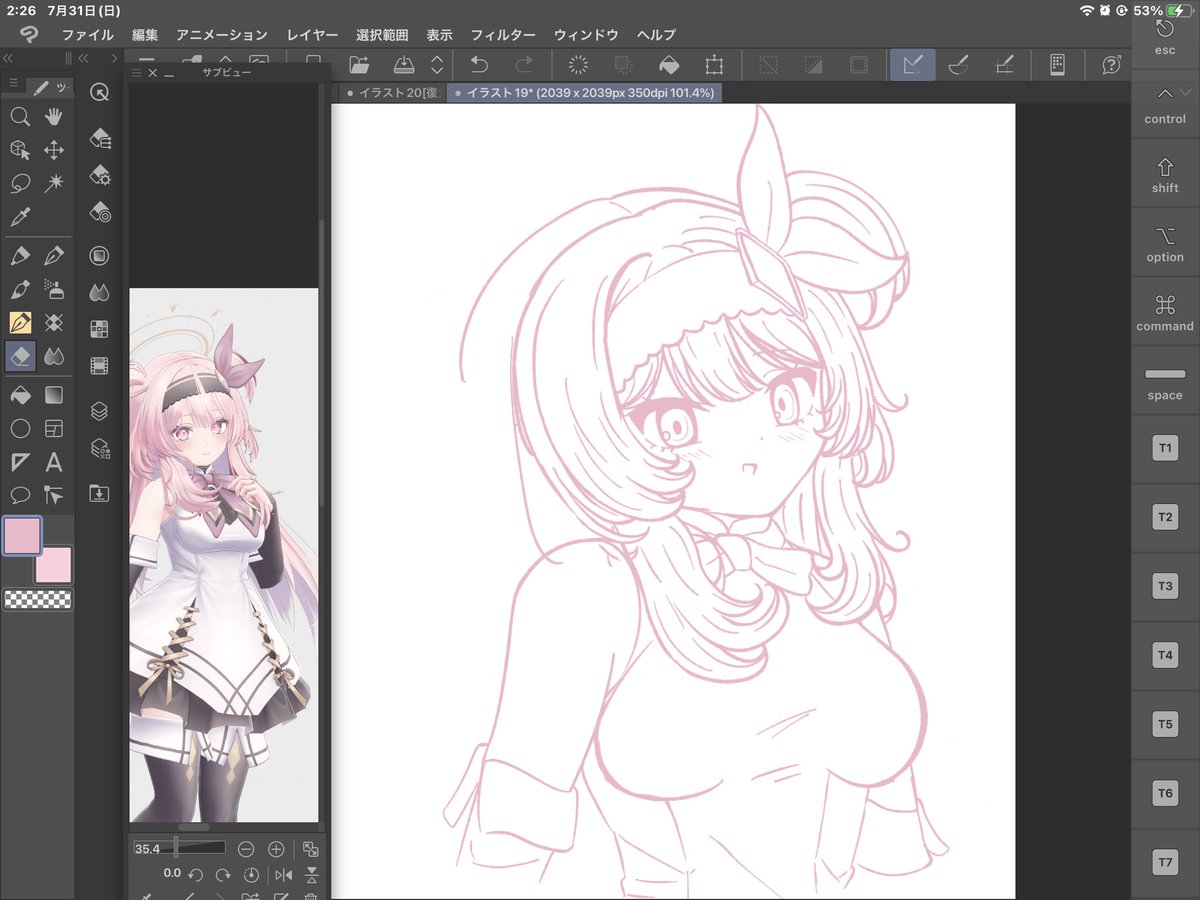This screenshot has height=900, width=1200.
Task: Open the レイヤー menu
Action: [312, 35]
